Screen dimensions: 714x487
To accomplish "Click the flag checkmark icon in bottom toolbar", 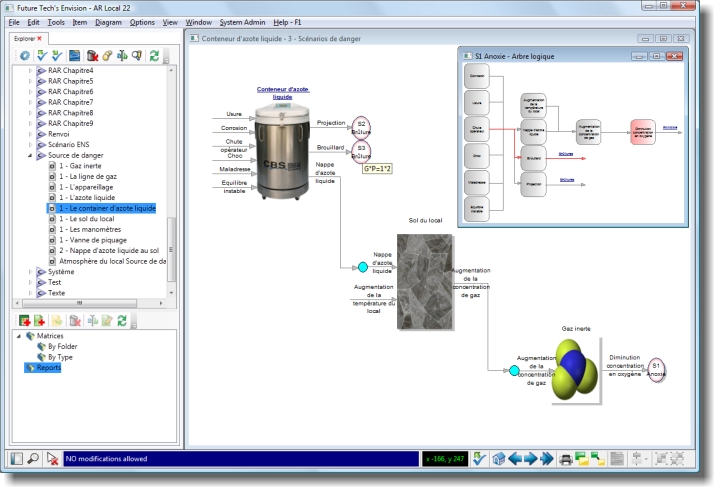I will click(479, 459).
